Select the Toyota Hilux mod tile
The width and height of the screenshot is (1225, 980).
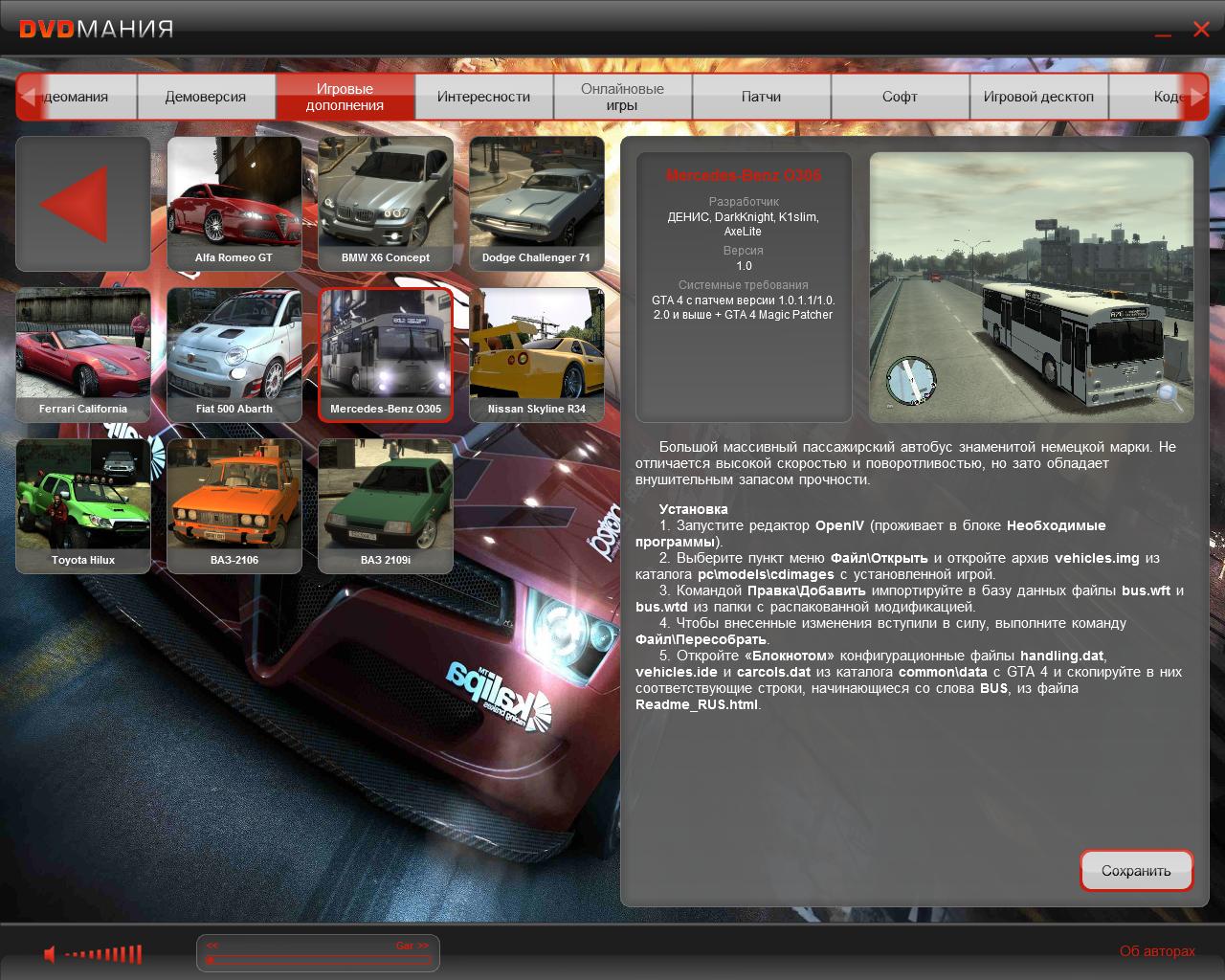coord(83,506)
